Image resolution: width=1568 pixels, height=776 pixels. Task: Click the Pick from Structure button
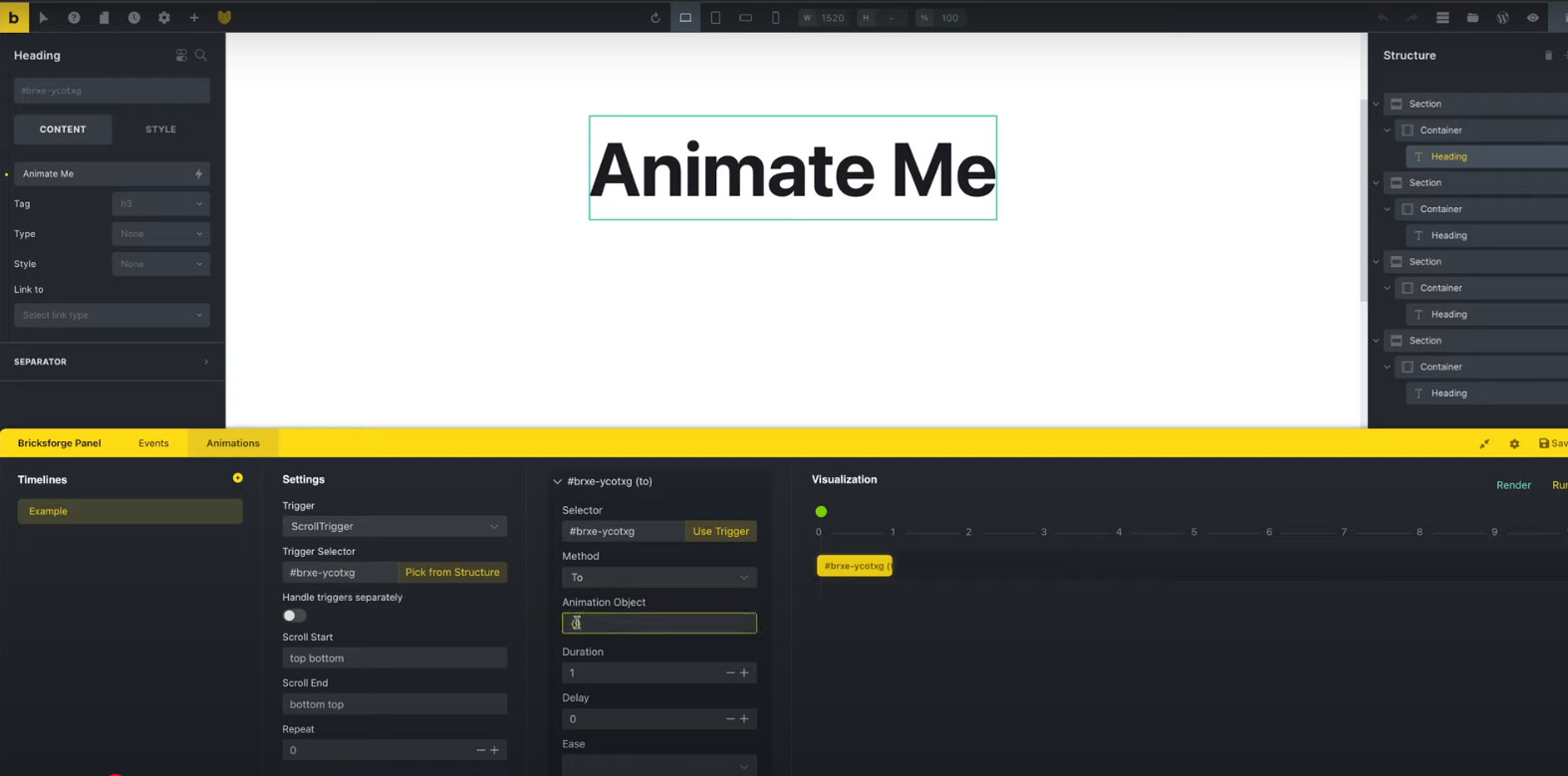(x=452, y=573)
